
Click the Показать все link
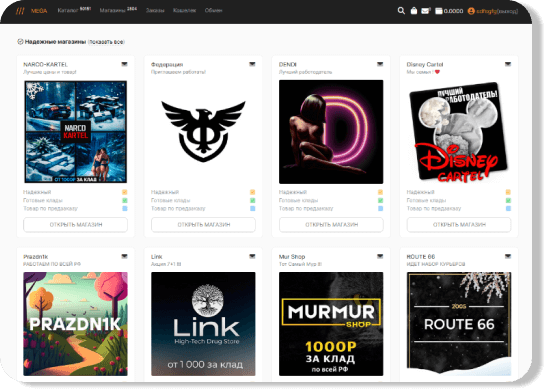click(x=106, y=42)
